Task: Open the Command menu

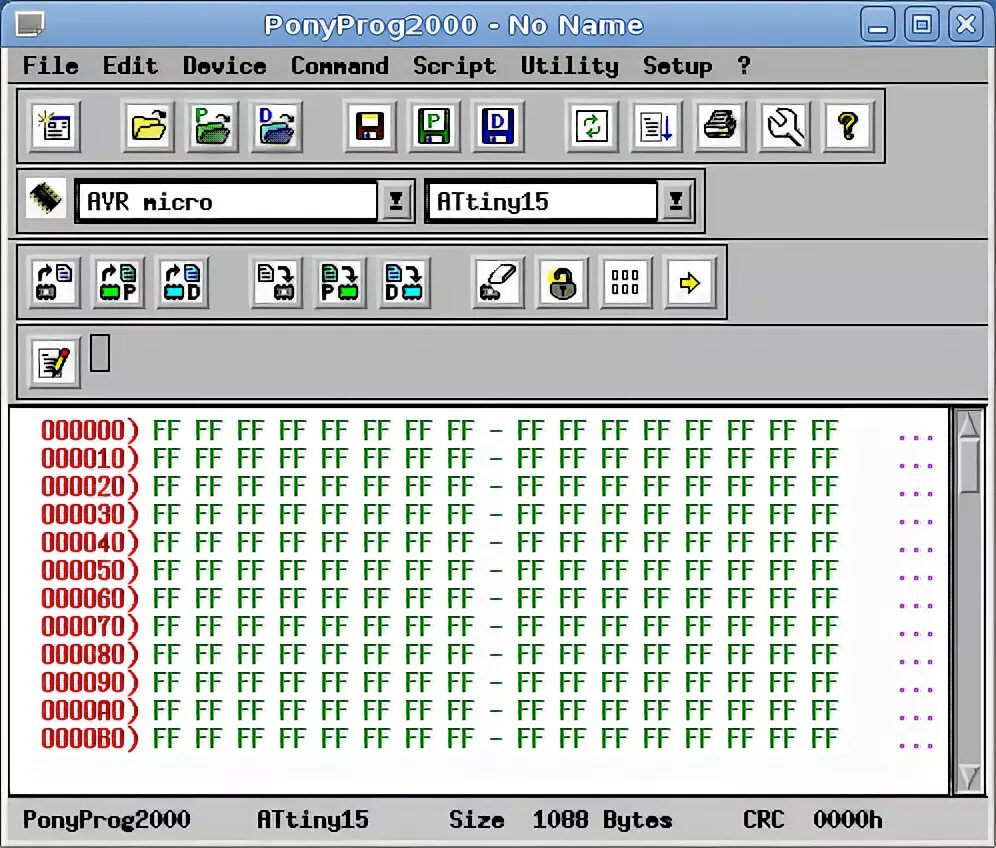Action: tap(340, 65)
